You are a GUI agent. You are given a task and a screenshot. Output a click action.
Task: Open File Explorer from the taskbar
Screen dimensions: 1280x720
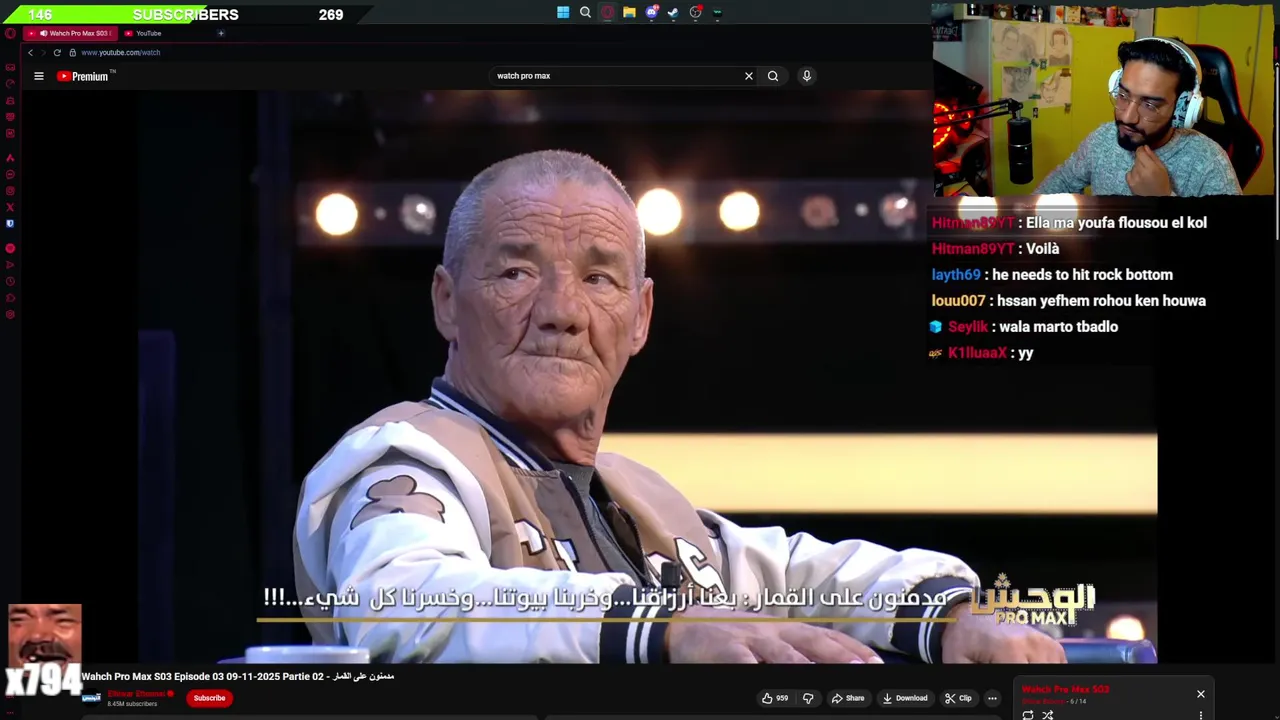pyautogui.click(x=629, y=13)
